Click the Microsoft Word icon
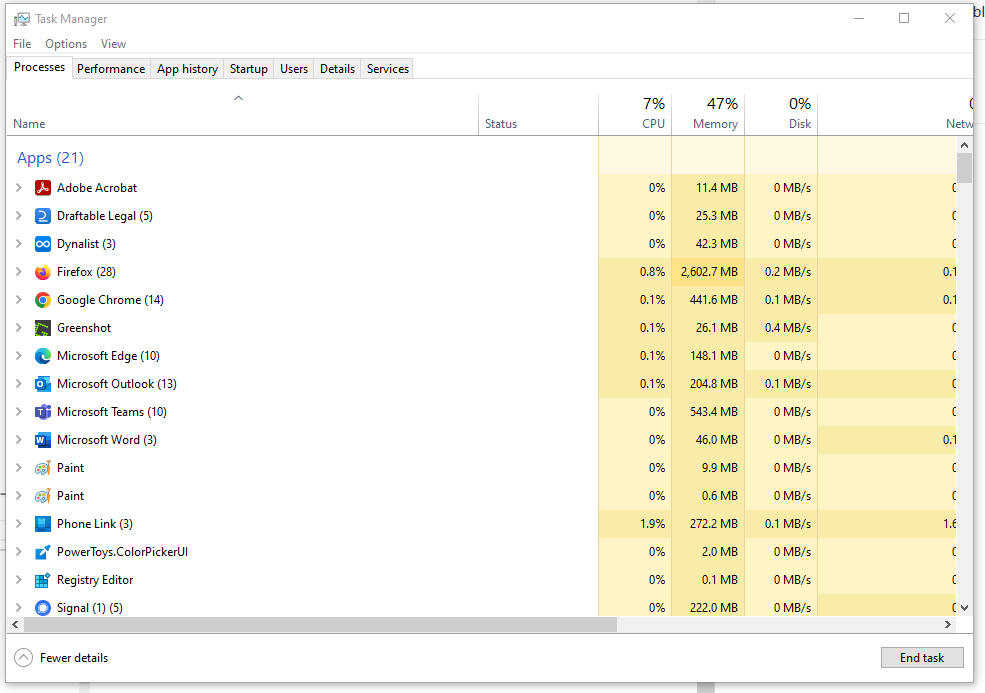Viewport: 985px width, 693px height. click(43, 440)
